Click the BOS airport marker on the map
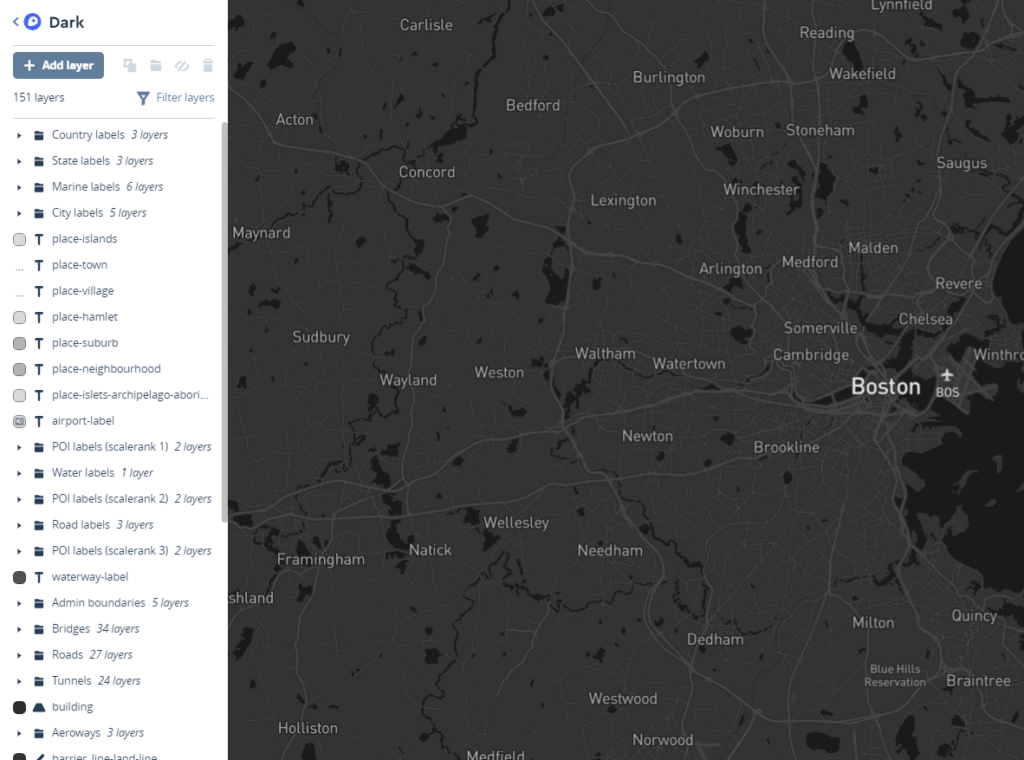This screenshot has width=1024, height=760. (x=947, y=376)
